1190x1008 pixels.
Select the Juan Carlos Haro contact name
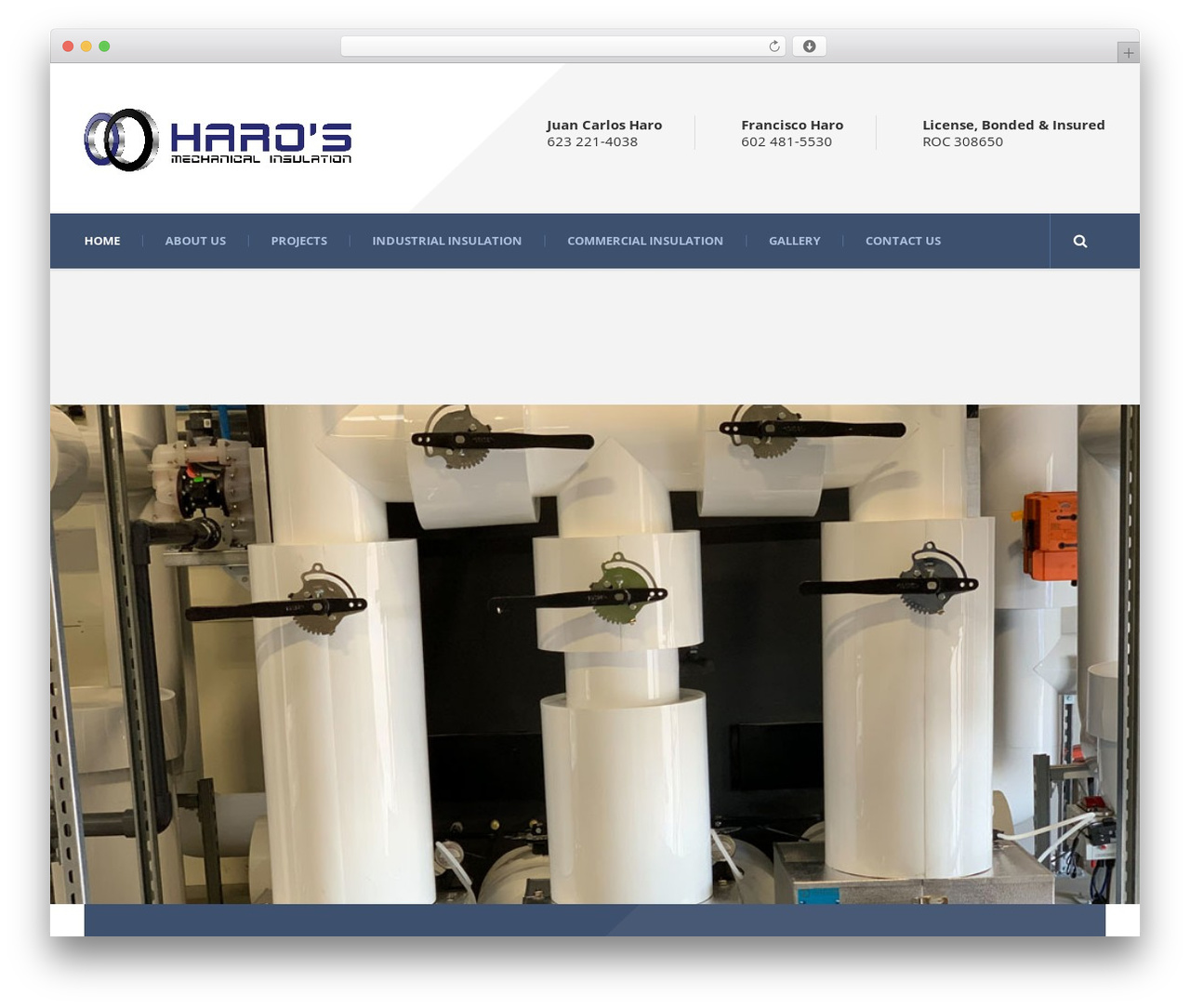tap(604, 126)
